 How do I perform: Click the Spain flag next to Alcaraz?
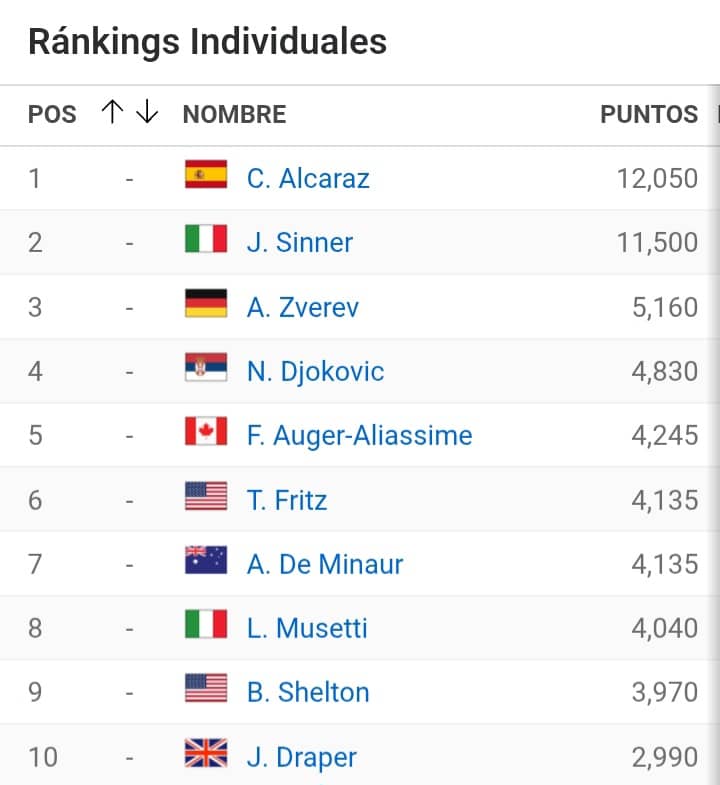206,175
